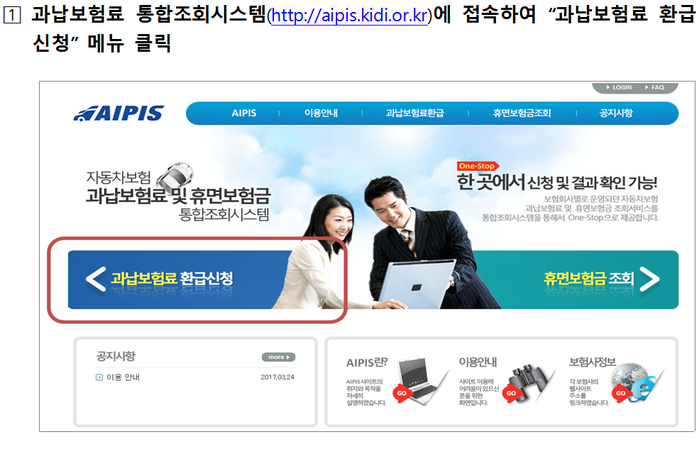The image size is (699, 449).
Task: Open the aipis.kidi.or.kr hyperlink
Action: [350, 16]
